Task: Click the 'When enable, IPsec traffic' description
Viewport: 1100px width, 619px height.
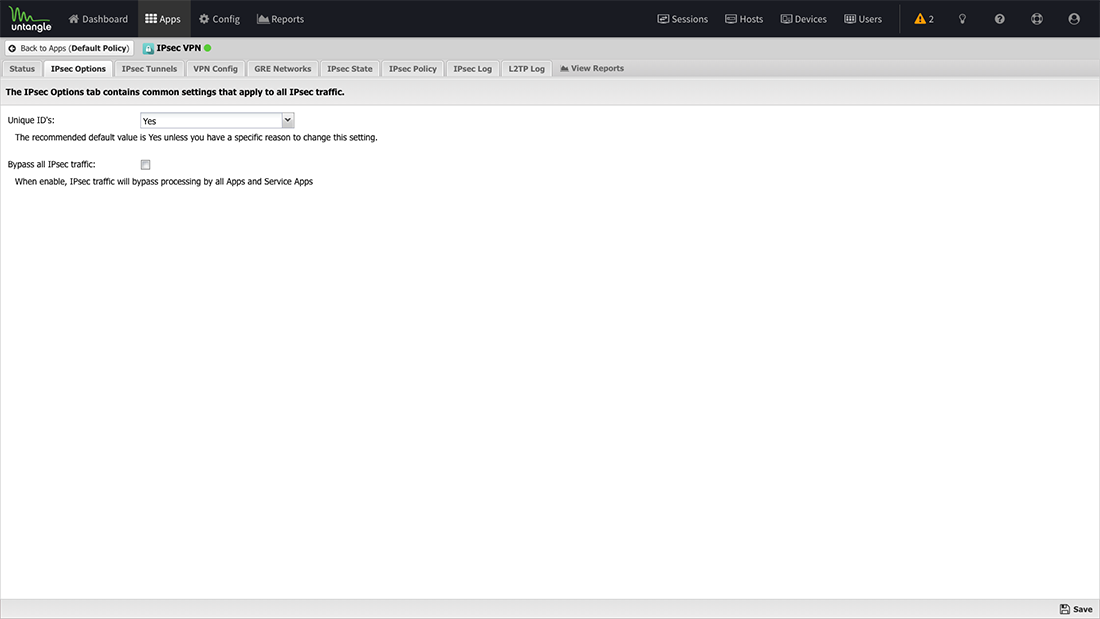Action: pos(163,182)
